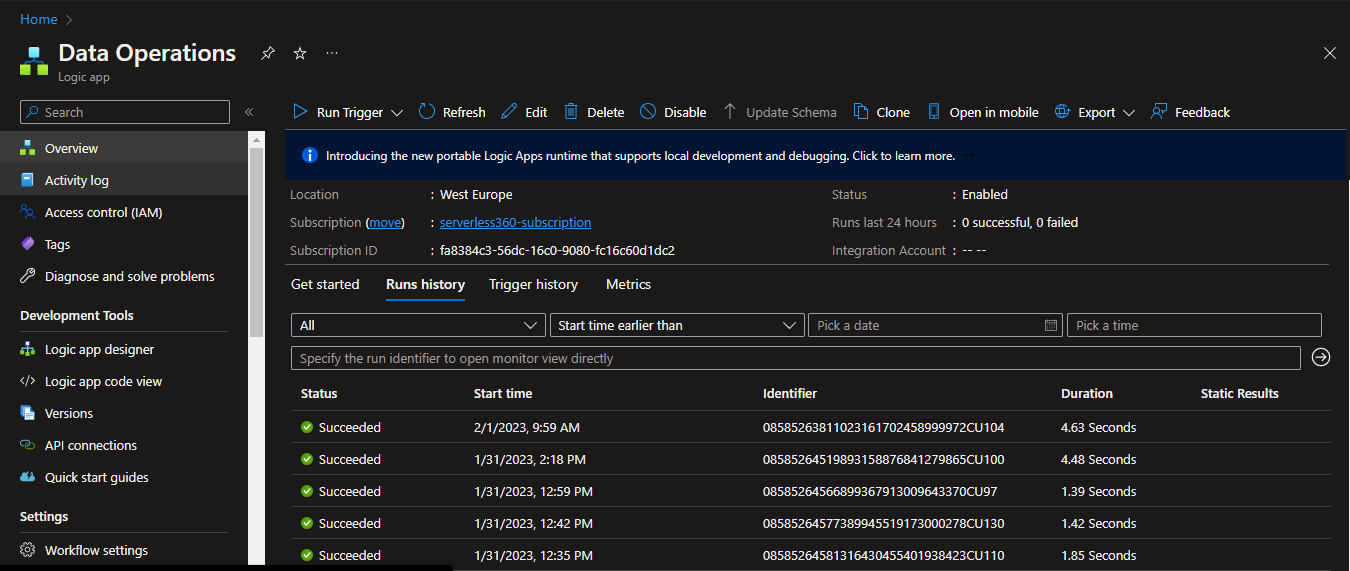Click the sidebar Search field
Image resolution: width=1350 pixels, height=571 pixels.
coord(125,112)
